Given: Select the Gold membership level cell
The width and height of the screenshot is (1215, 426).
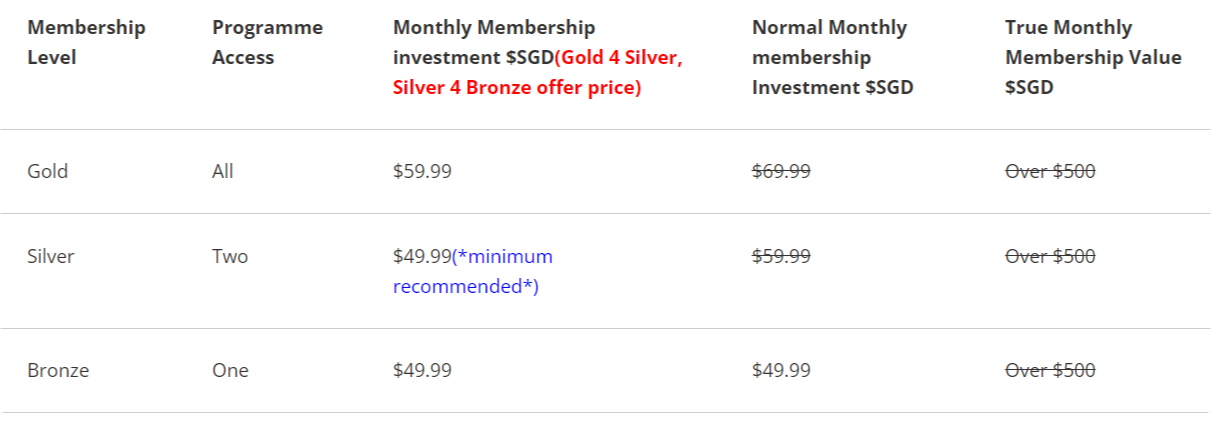Looking at the screenshot, I should coord(48,171).
